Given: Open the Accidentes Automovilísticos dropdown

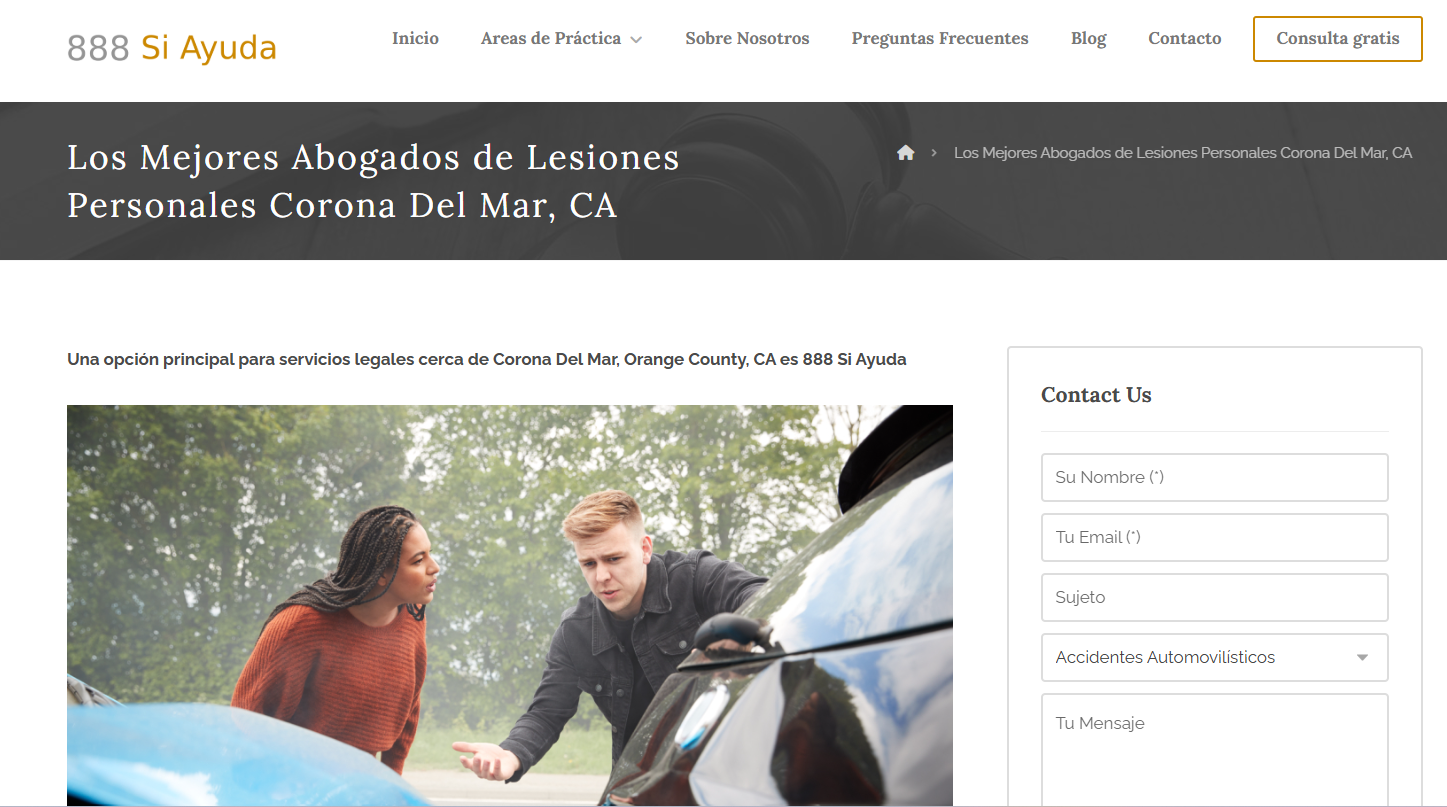Looking at the screenshot, I should [1214, 657].
